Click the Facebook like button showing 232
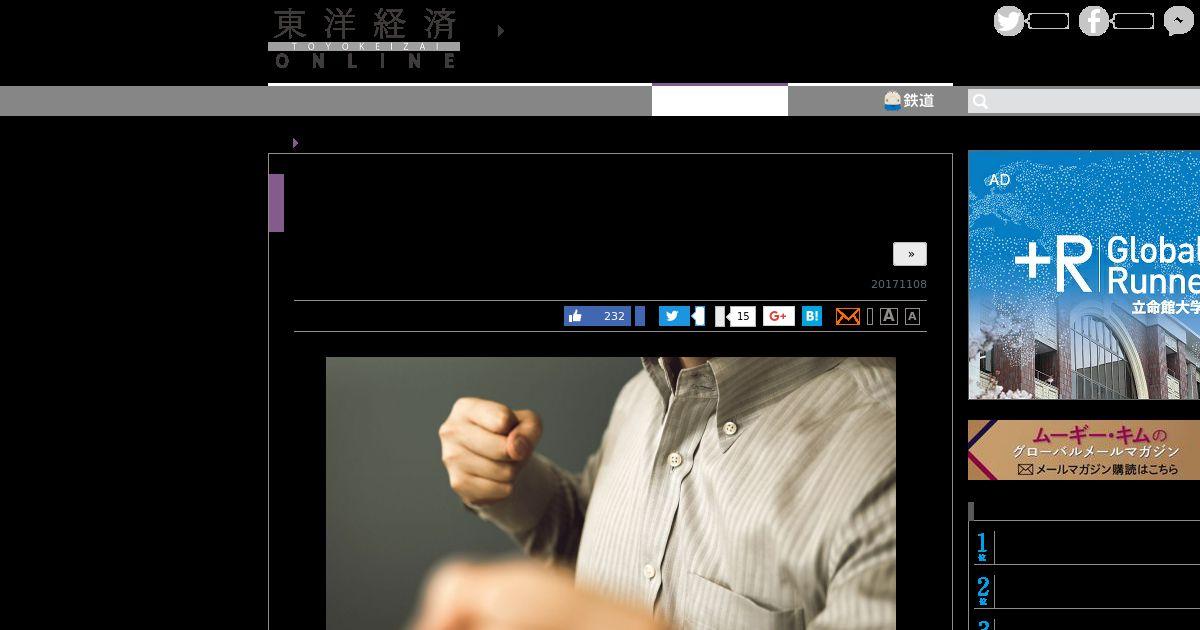Image resolution: width=1200 pixels, height=630 pixels. point(597,316)
